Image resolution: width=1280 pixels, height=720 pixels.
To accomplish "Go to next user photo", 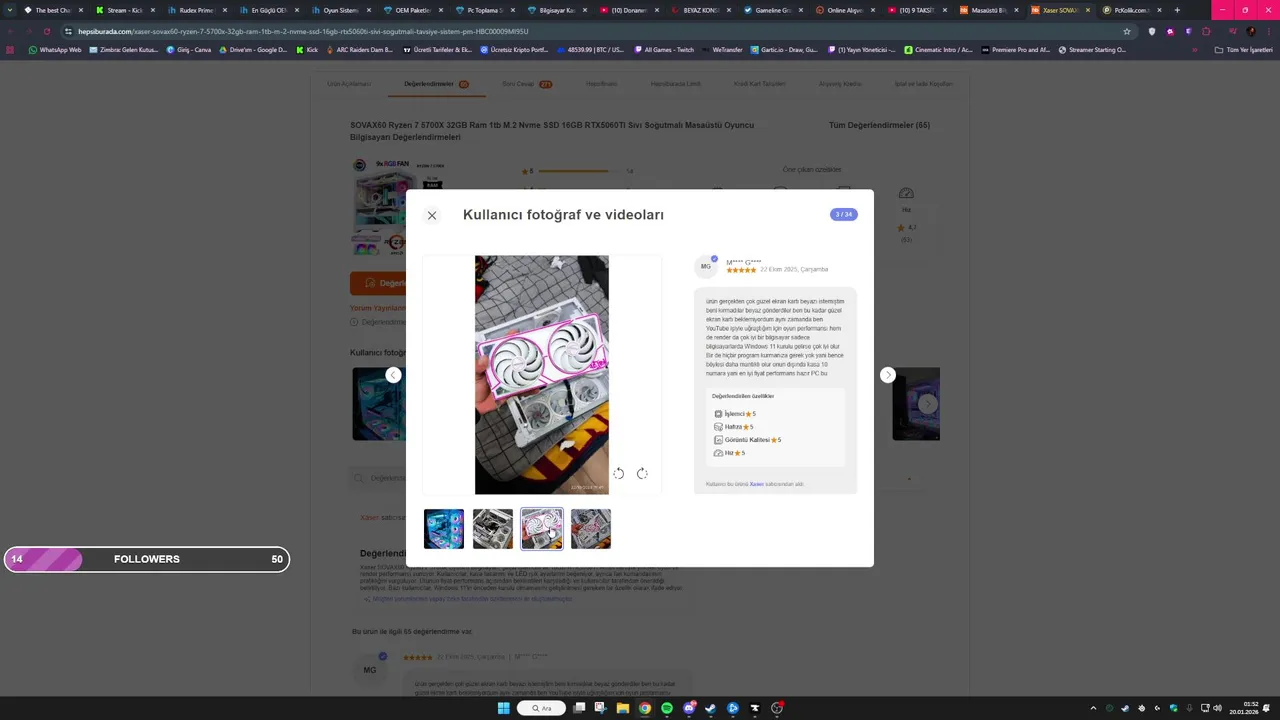I will point(887,375).
